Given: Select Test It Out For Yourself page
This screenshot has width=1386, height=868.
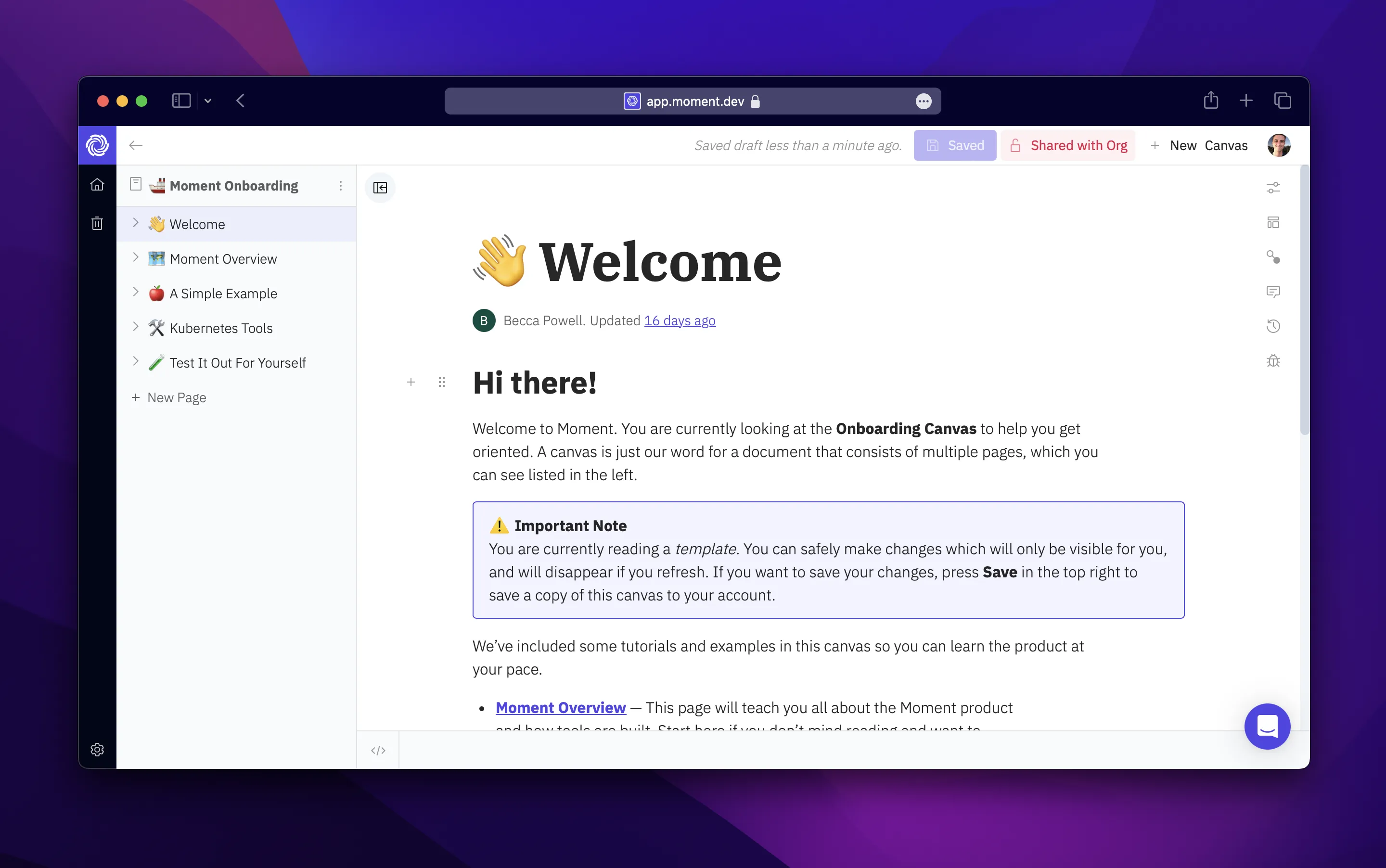Looking at the screenshot, I should [237, 363].
